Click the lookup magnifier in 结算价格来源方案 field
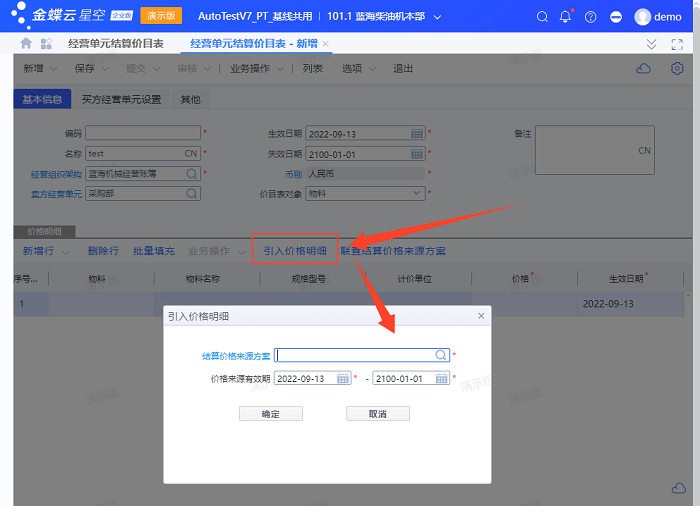 click(440, 355)
